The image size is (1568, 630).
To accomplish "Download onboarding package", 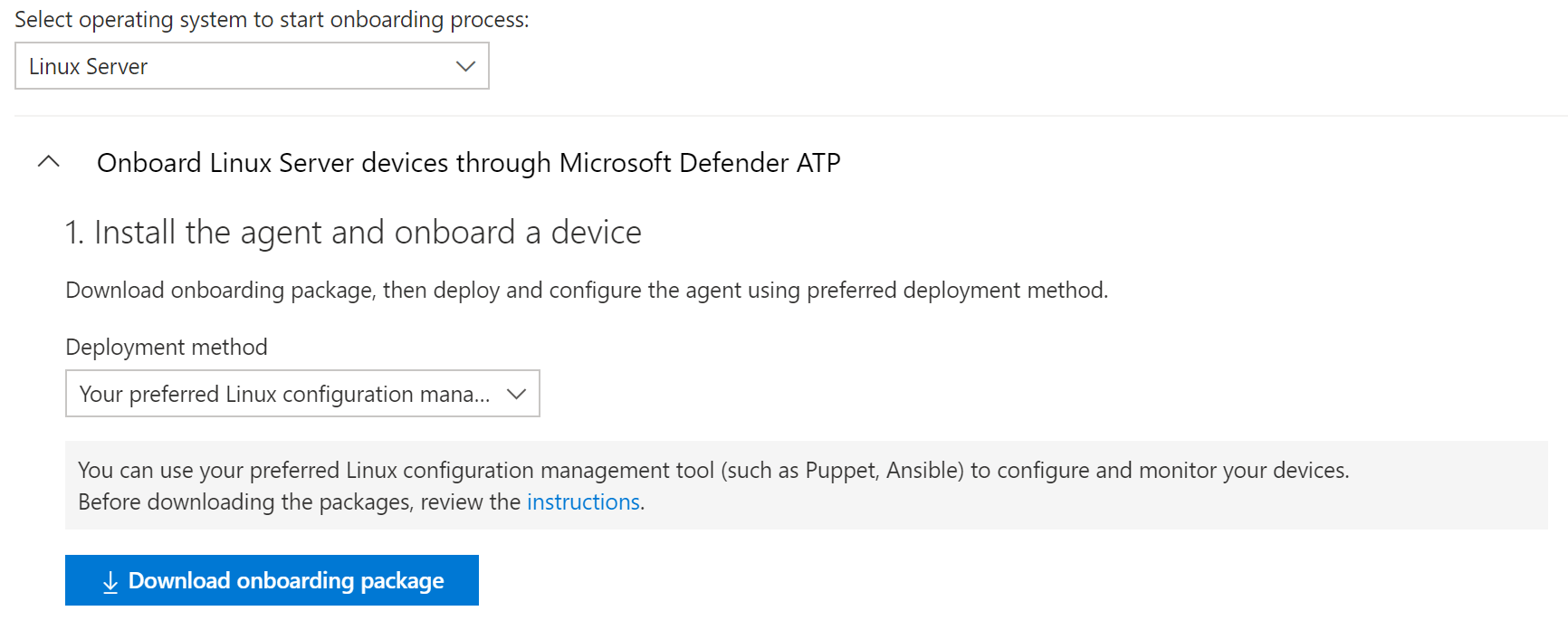I will pos(272,580).
